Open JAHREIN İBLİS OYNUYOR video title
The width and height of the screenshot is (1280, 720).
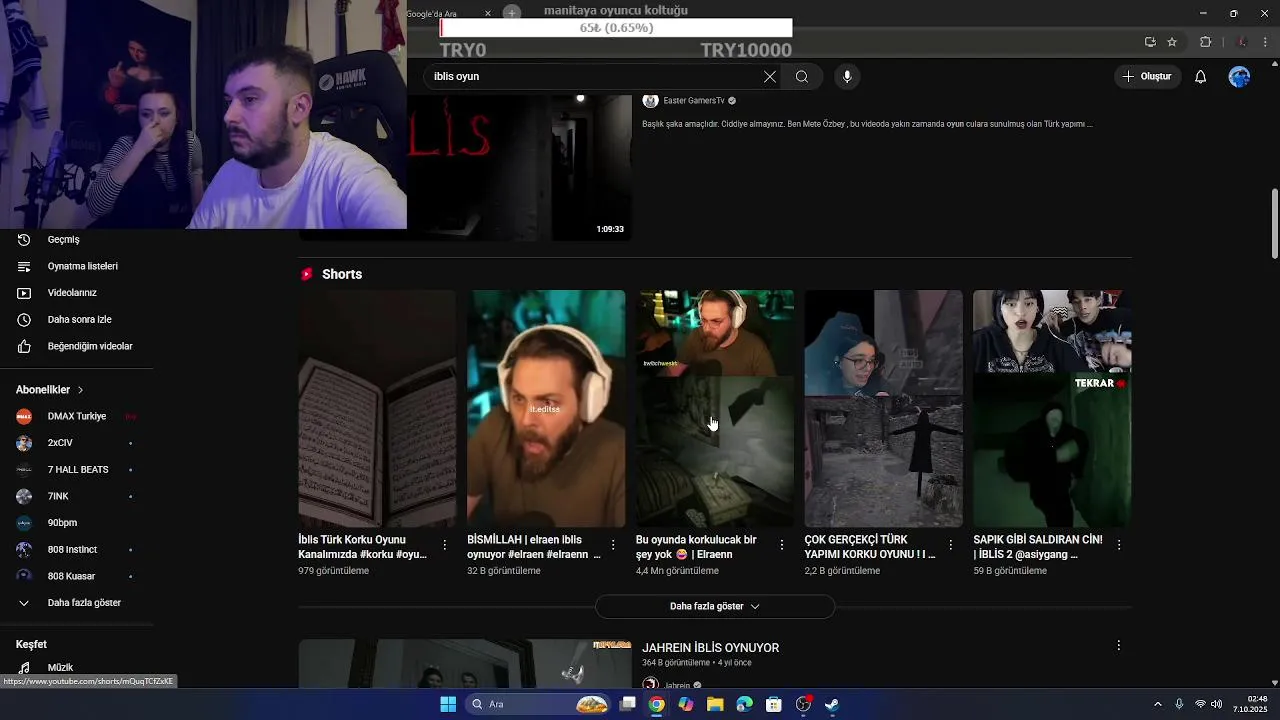pos(710,648)
